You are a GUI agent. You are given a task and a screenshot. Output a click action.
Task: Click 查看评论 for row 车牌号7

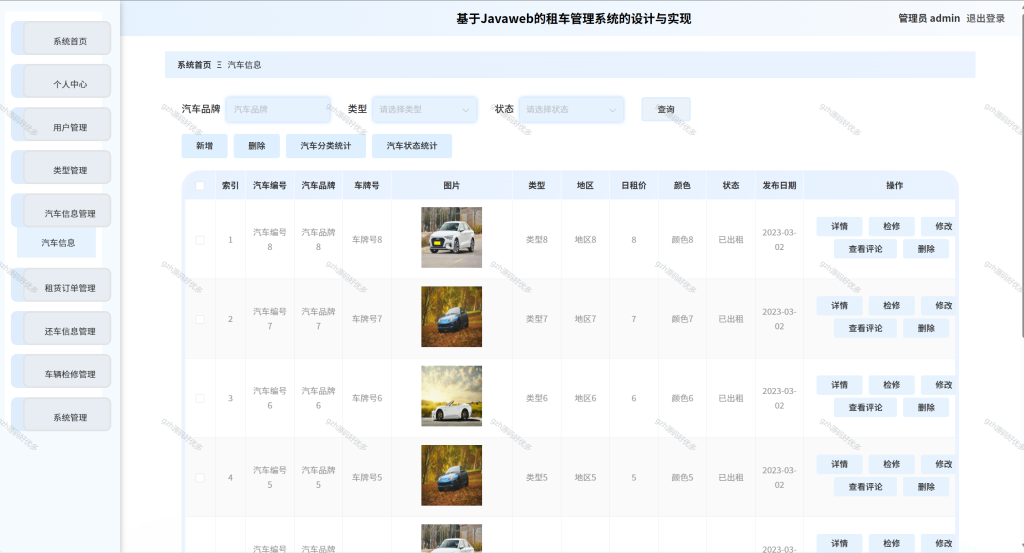coord(865,328)
